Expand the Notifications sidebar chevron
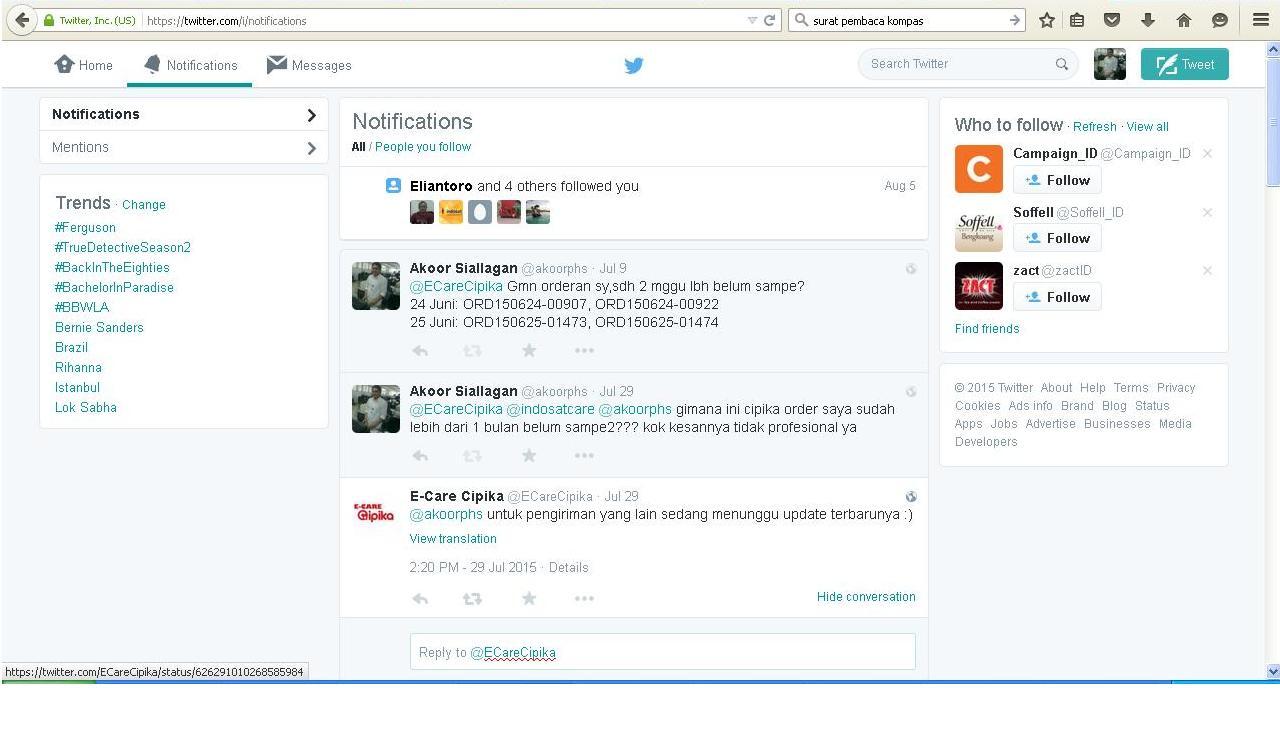1280x742 pixels. tap(311, 115)
